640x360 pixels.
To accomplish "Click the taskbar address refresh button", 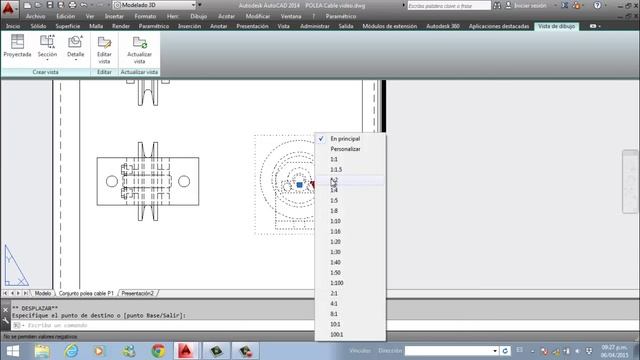I will click(x=505, y=351).
